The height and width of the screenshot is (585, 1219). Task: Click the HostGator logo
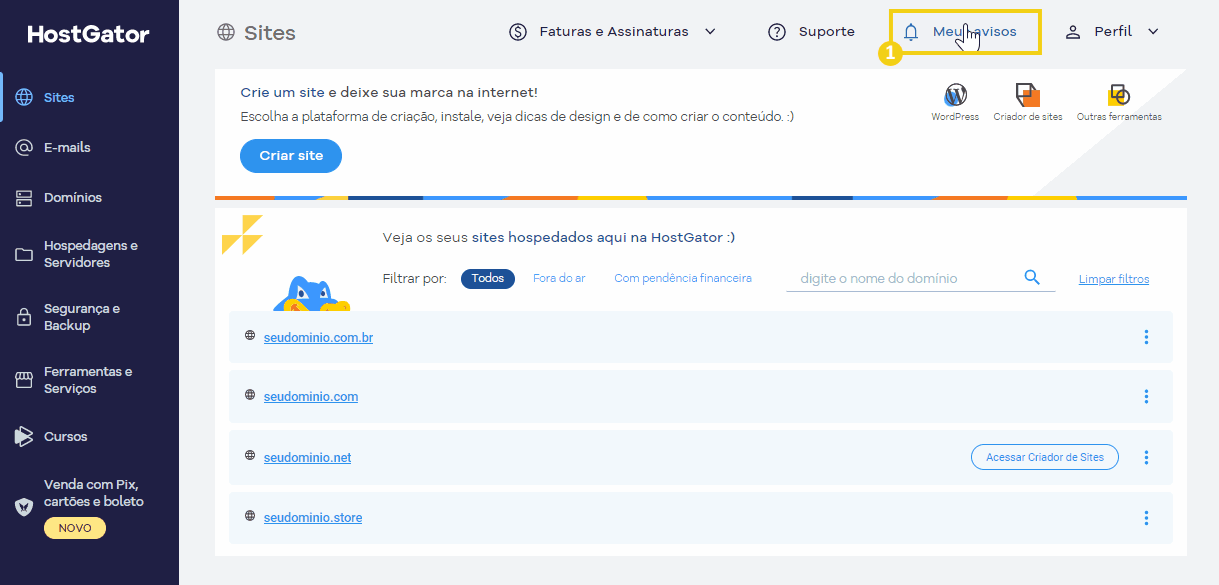(88, 34)
